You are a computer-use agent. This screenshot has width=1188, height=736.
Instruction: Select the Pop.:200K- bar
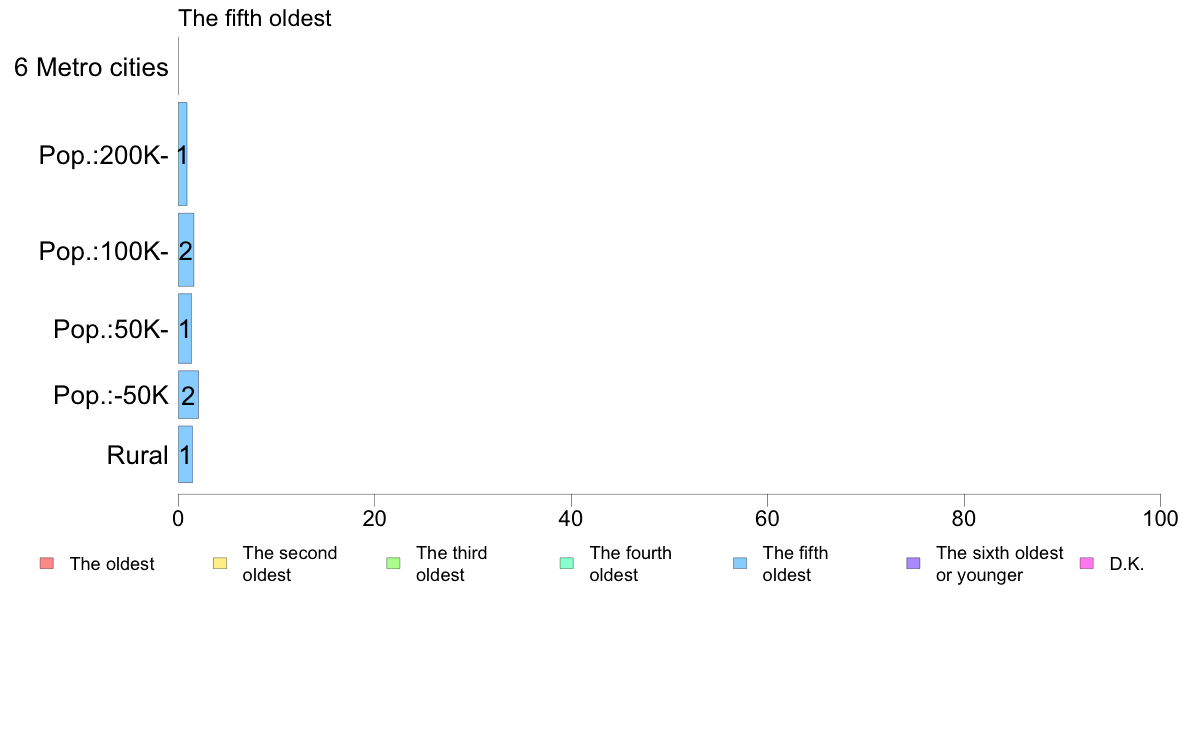(x=183, y=154)
